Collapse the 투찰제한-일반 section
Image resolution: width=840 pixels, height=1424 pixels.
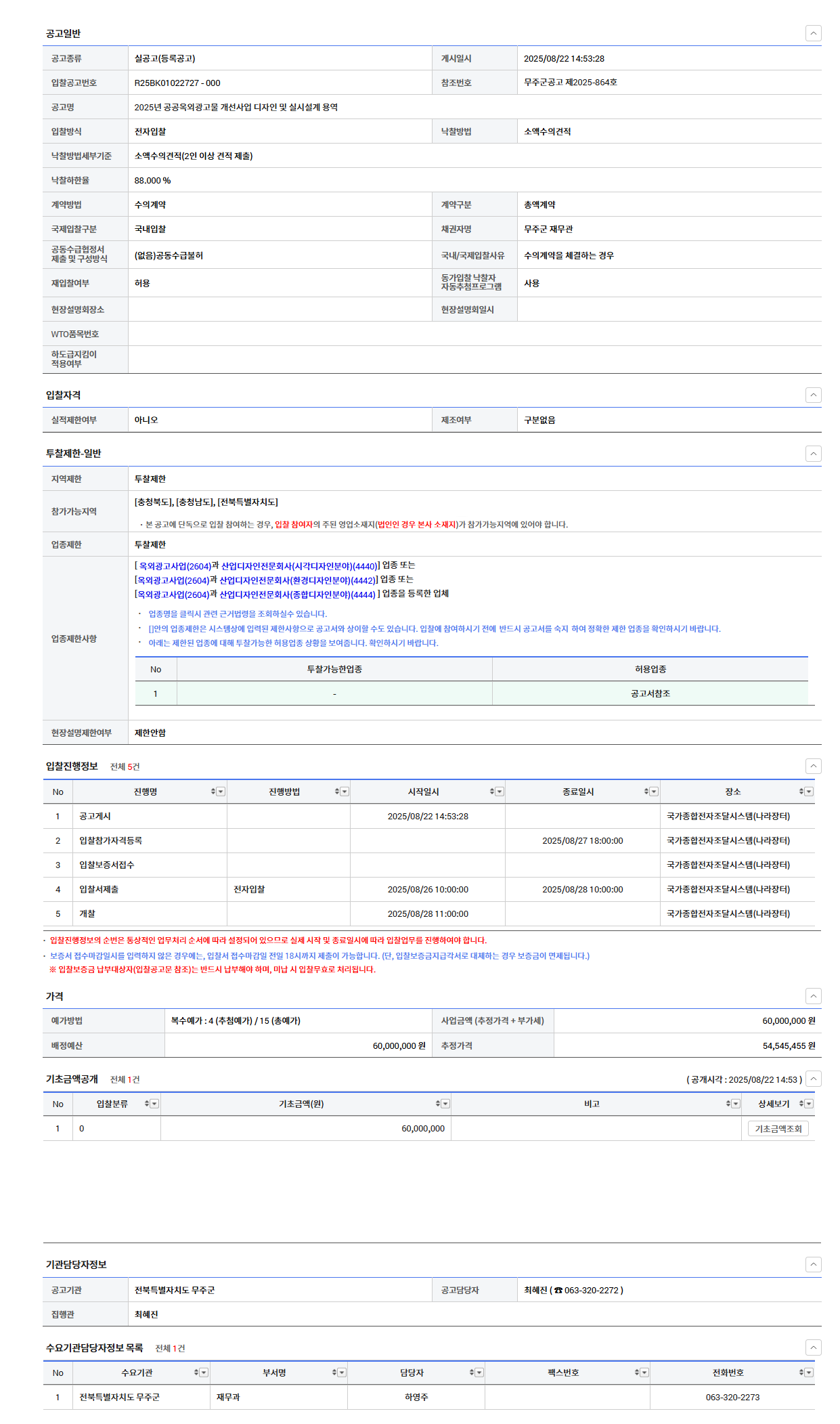tap(813, 454)
